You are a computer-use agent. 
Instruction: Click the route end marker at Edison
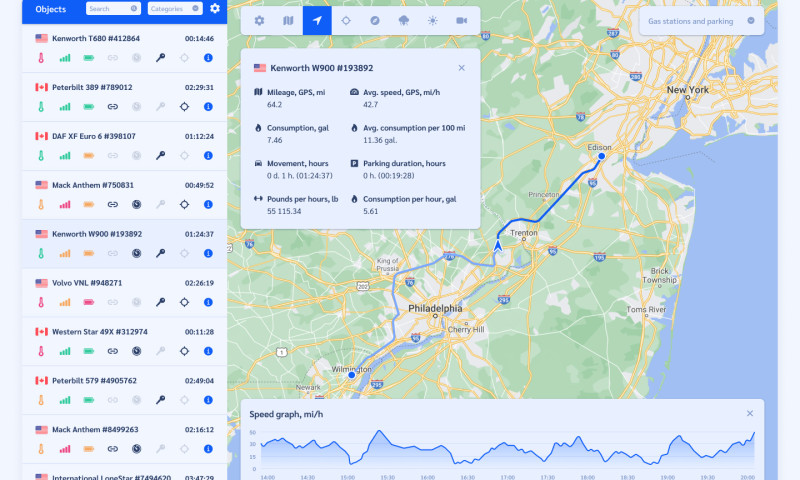click(602, 156)
